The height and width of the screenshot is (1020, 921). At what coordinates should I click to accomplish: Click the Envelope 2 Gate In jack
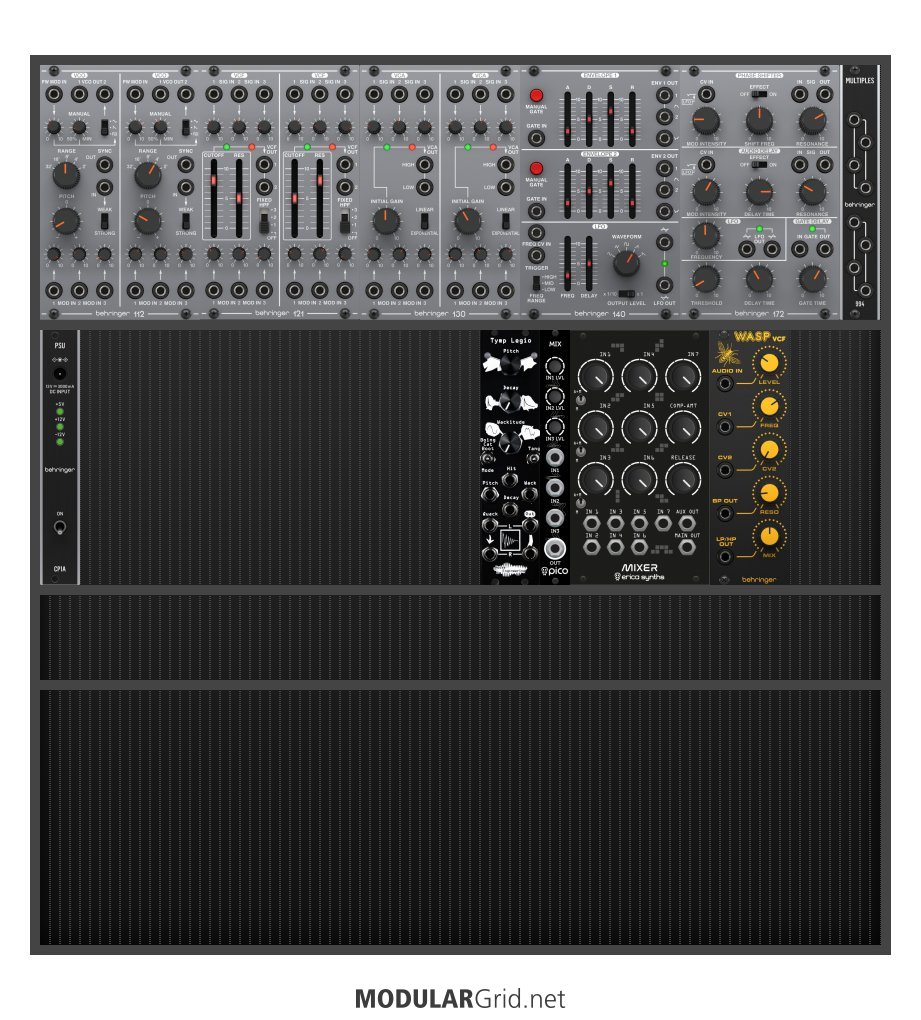pyautogui.click(x=536, y=211)
